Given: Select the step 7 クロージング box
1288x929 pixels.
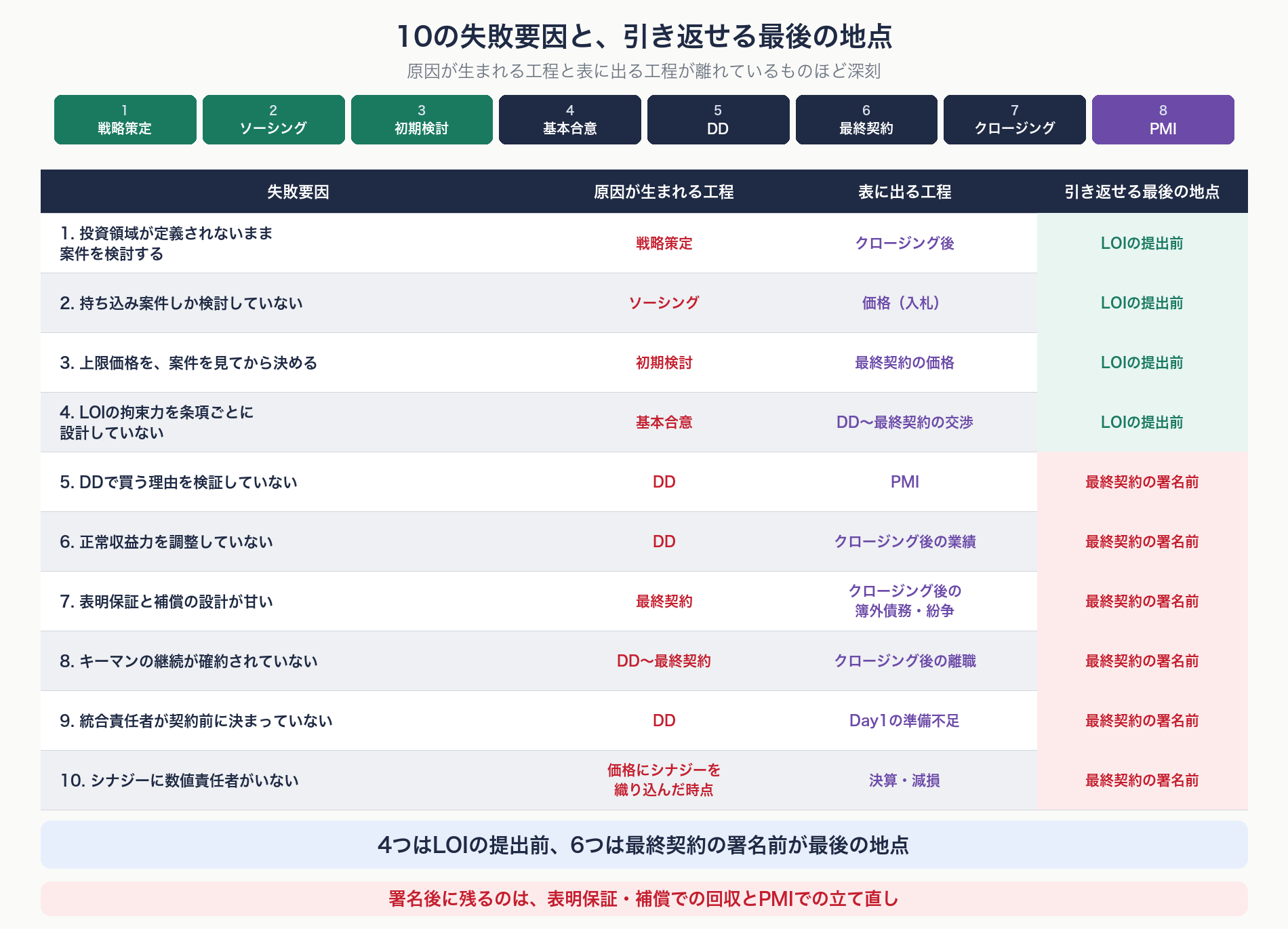Looking at the screenshot, I should tap(1015, 119).
